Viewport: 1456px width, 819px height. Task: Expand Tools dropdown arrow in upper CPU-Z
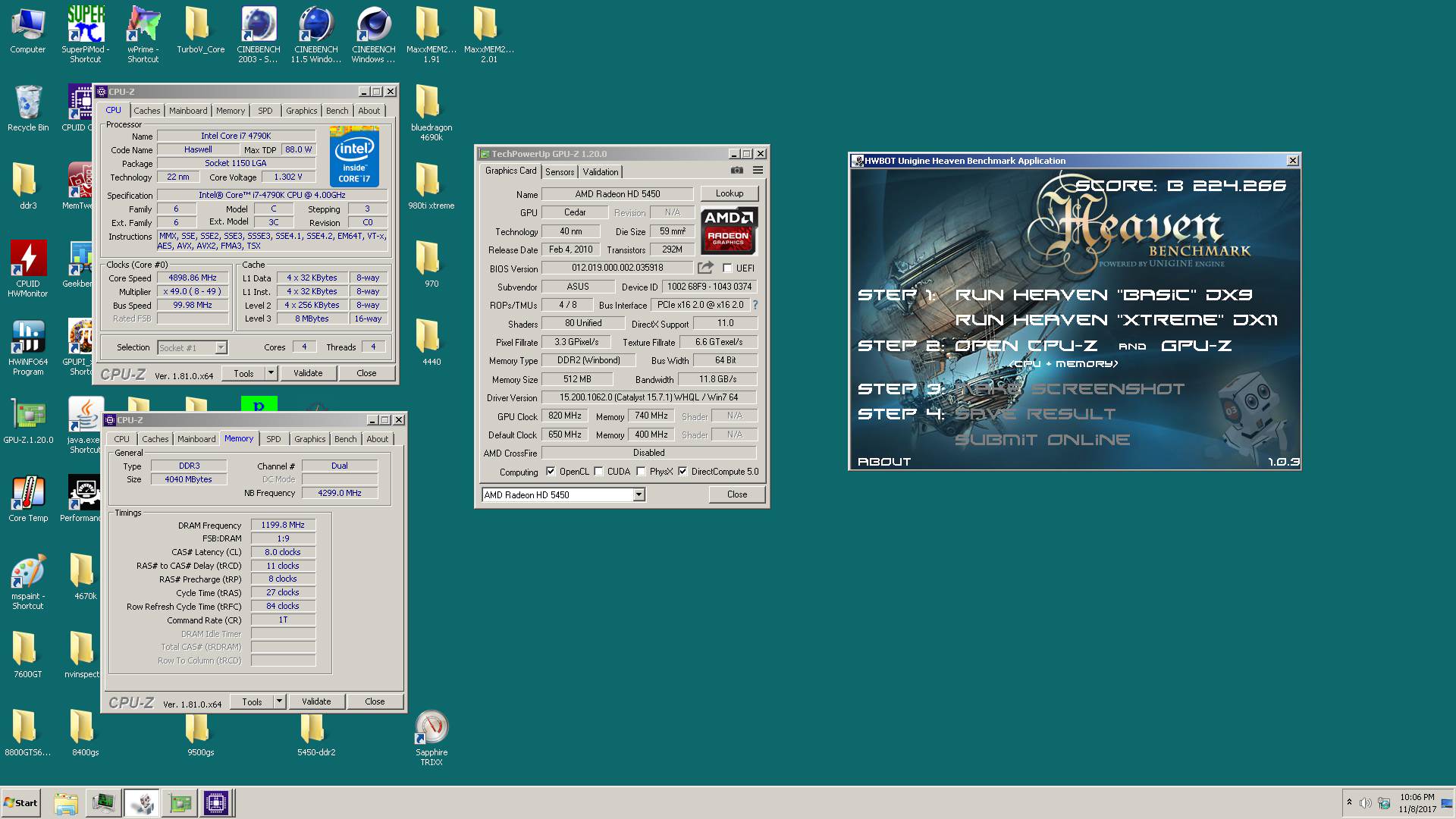point(271,373)
